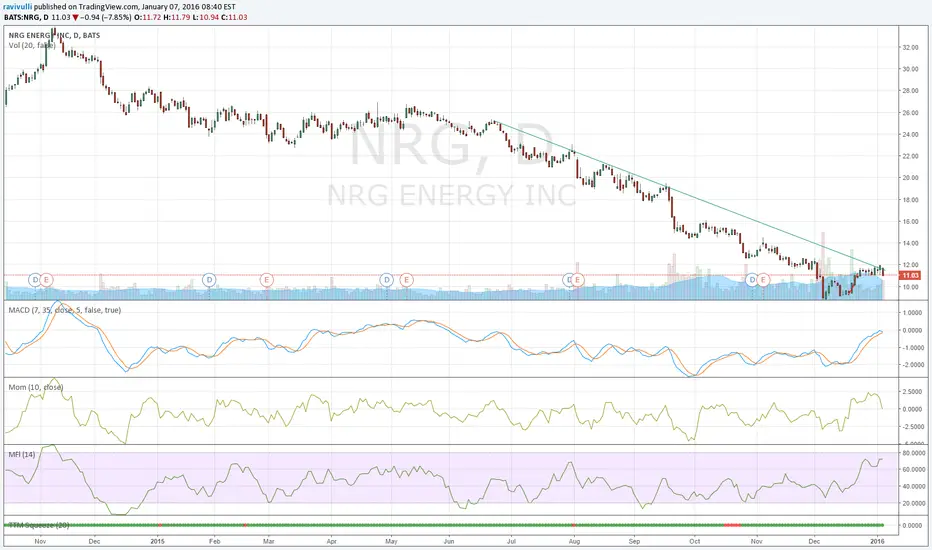Click the Dec label under 2015 data
The width and height of the screenshot is (932, 550).
[x=814, y=541]
